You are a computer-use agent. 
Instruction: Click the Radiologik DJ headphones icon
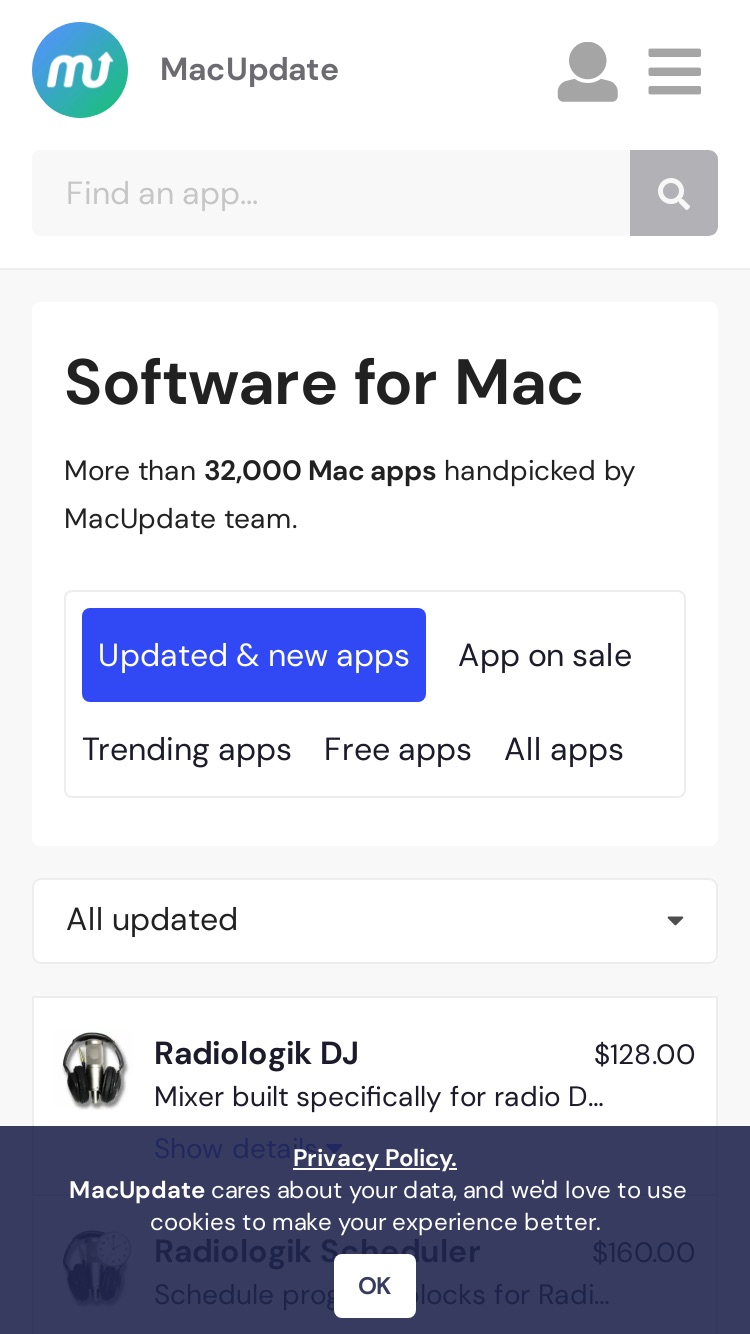click(95, 1071)
